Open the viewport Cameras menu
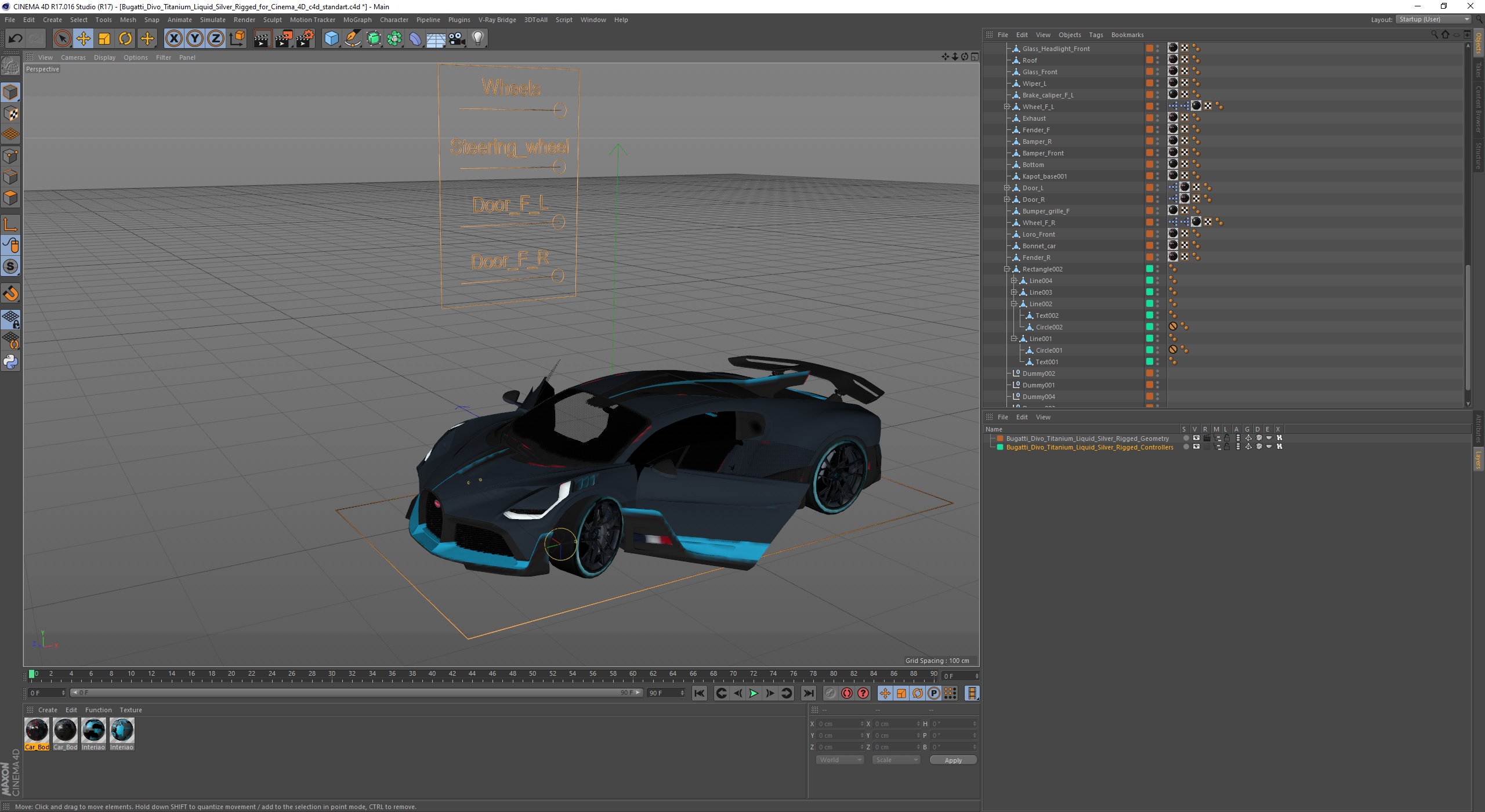1485x812 pixels. pos(73,57)
